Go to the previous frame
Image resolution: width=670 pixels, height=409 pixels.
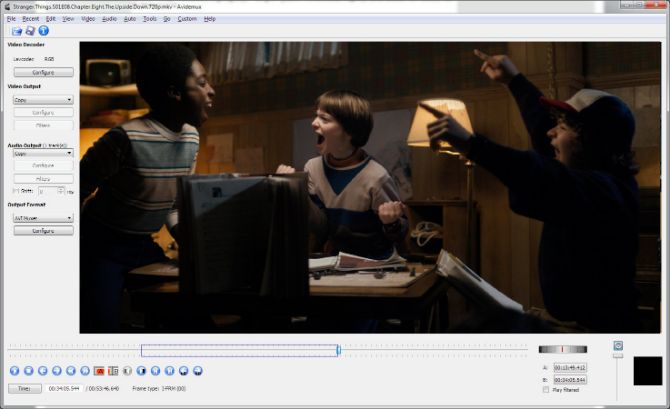tap(43, 371)
